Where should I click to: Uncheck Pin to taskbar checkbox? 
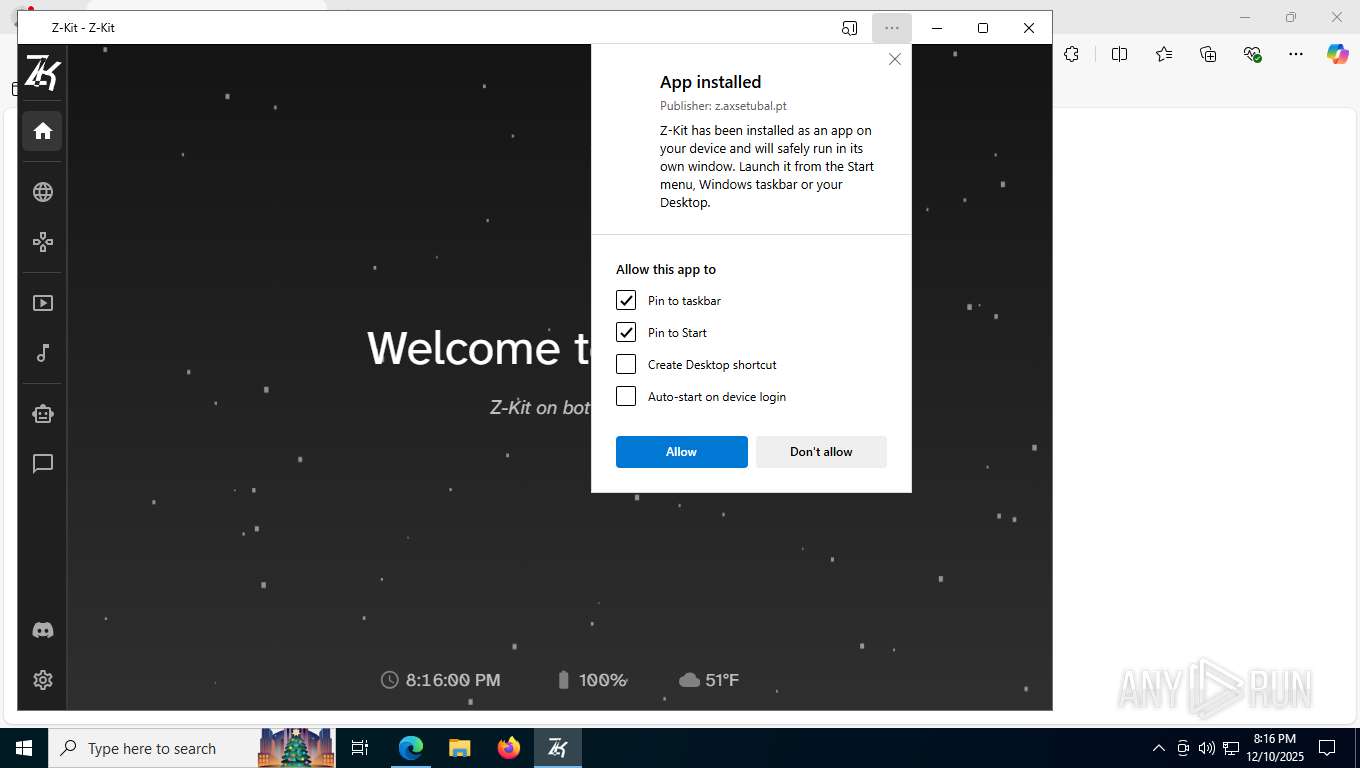coord(626,300)
